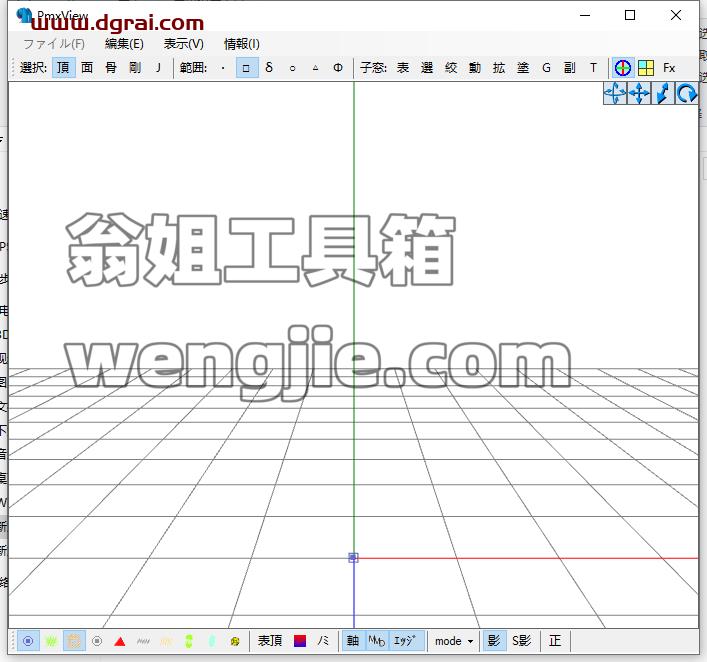
Task: Open the mode dropdown
Action: pos(454,641)
